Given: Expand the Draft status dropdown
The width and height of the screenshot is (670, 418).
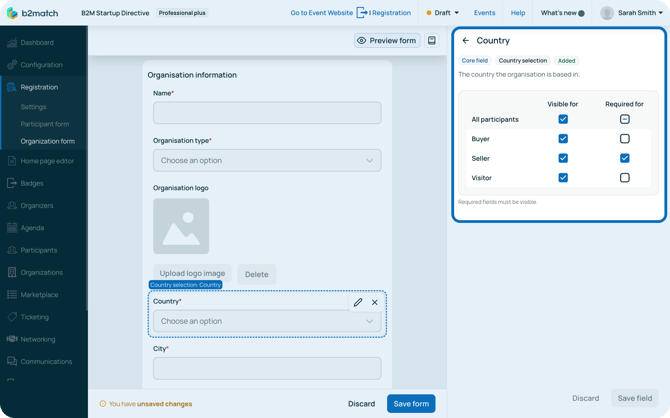Looking at the screenshot, I should click(443, 13).
